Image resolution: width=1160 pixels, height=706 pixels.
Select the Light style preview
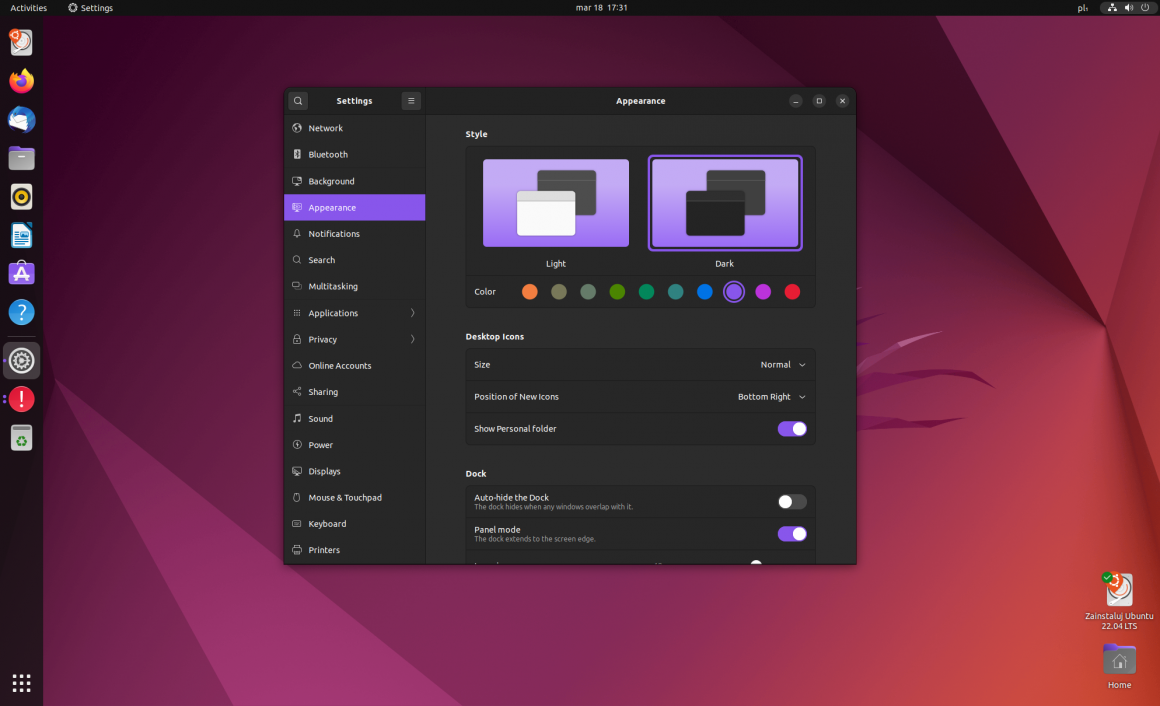pyautogui.click(x=556, y=202)
